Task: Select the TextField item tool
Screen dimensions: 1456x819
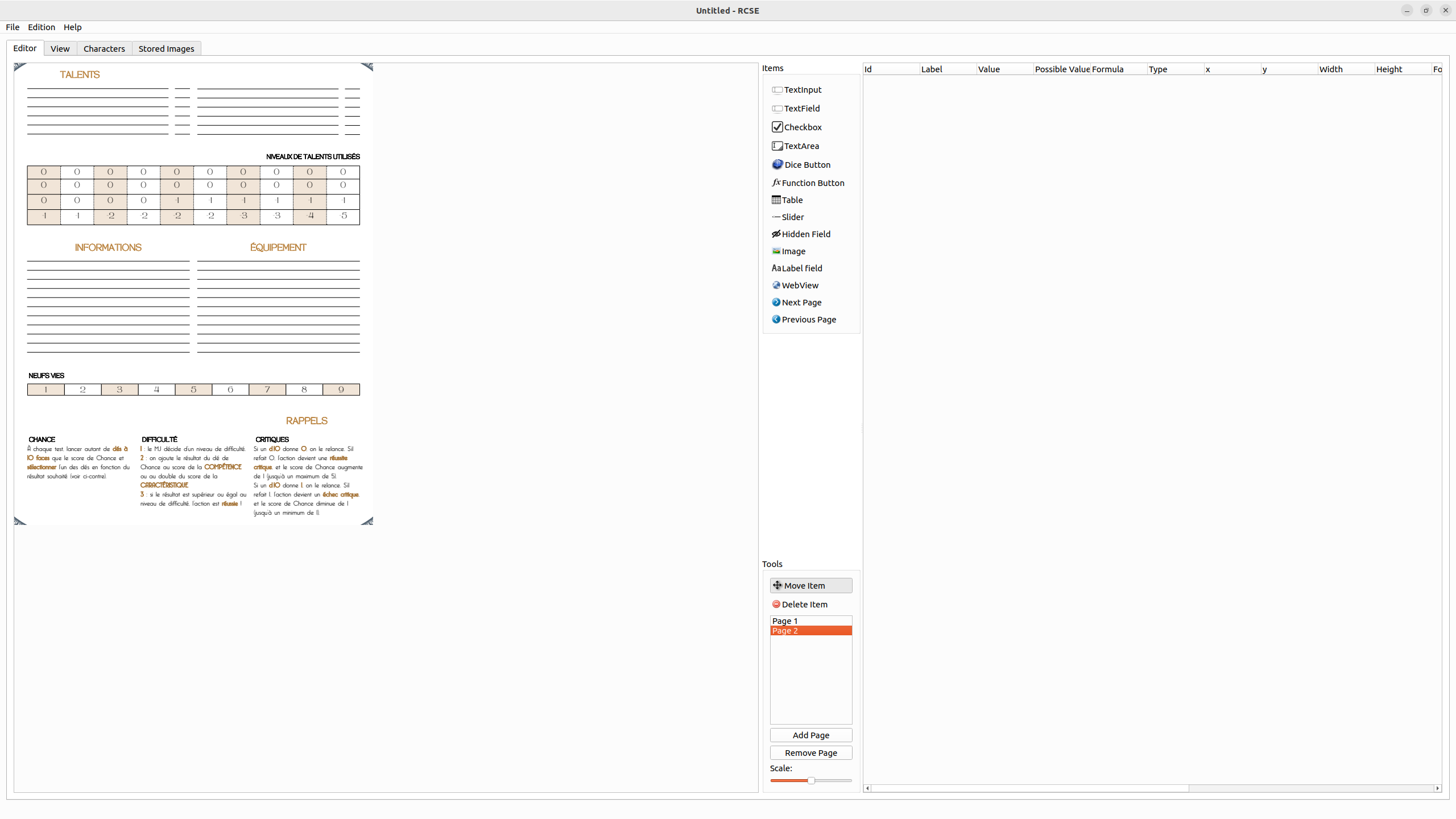Action: [x=802, y=108]
